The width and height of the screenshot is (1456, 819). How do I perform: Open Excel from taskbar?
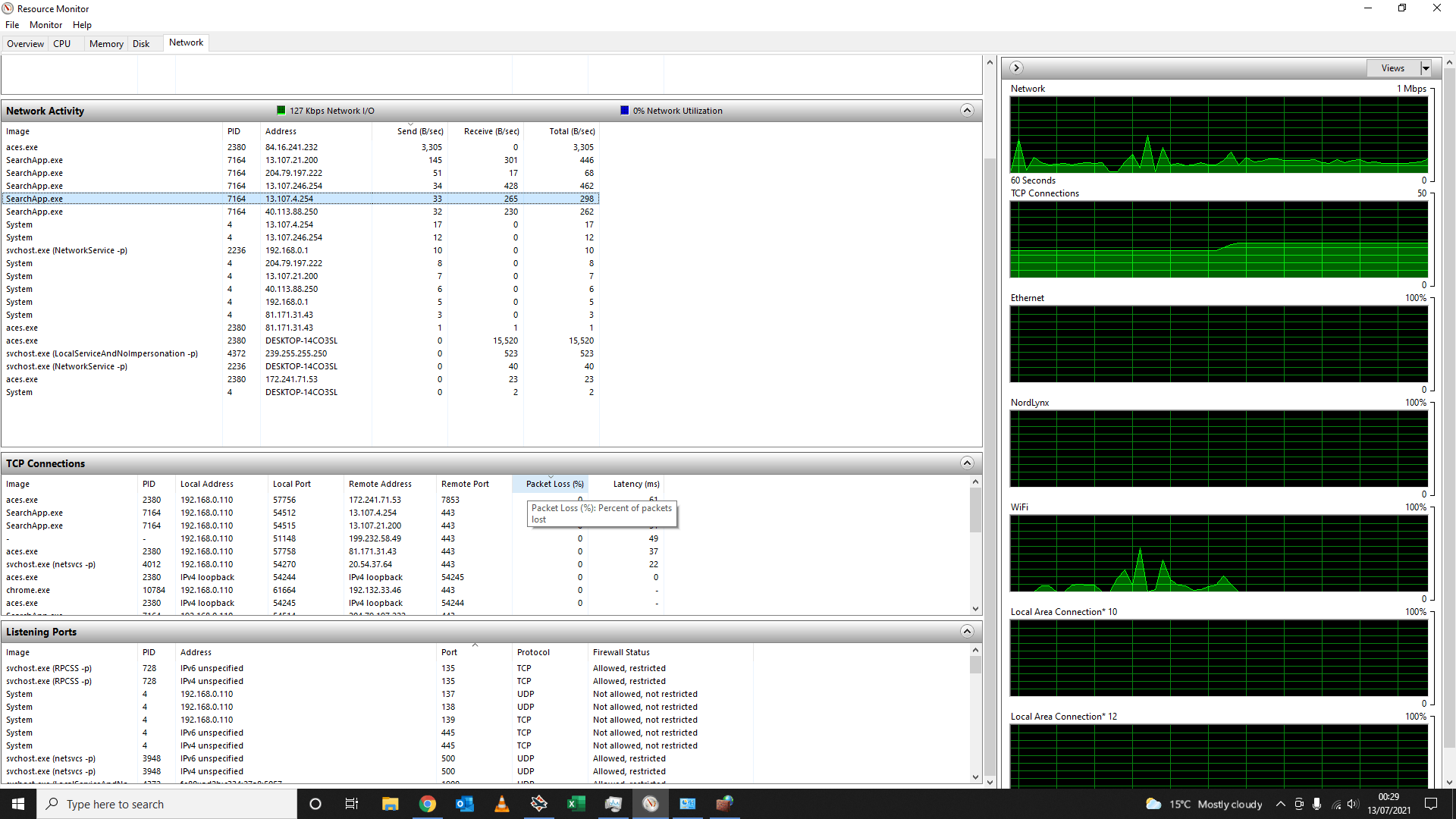(576, 804)
